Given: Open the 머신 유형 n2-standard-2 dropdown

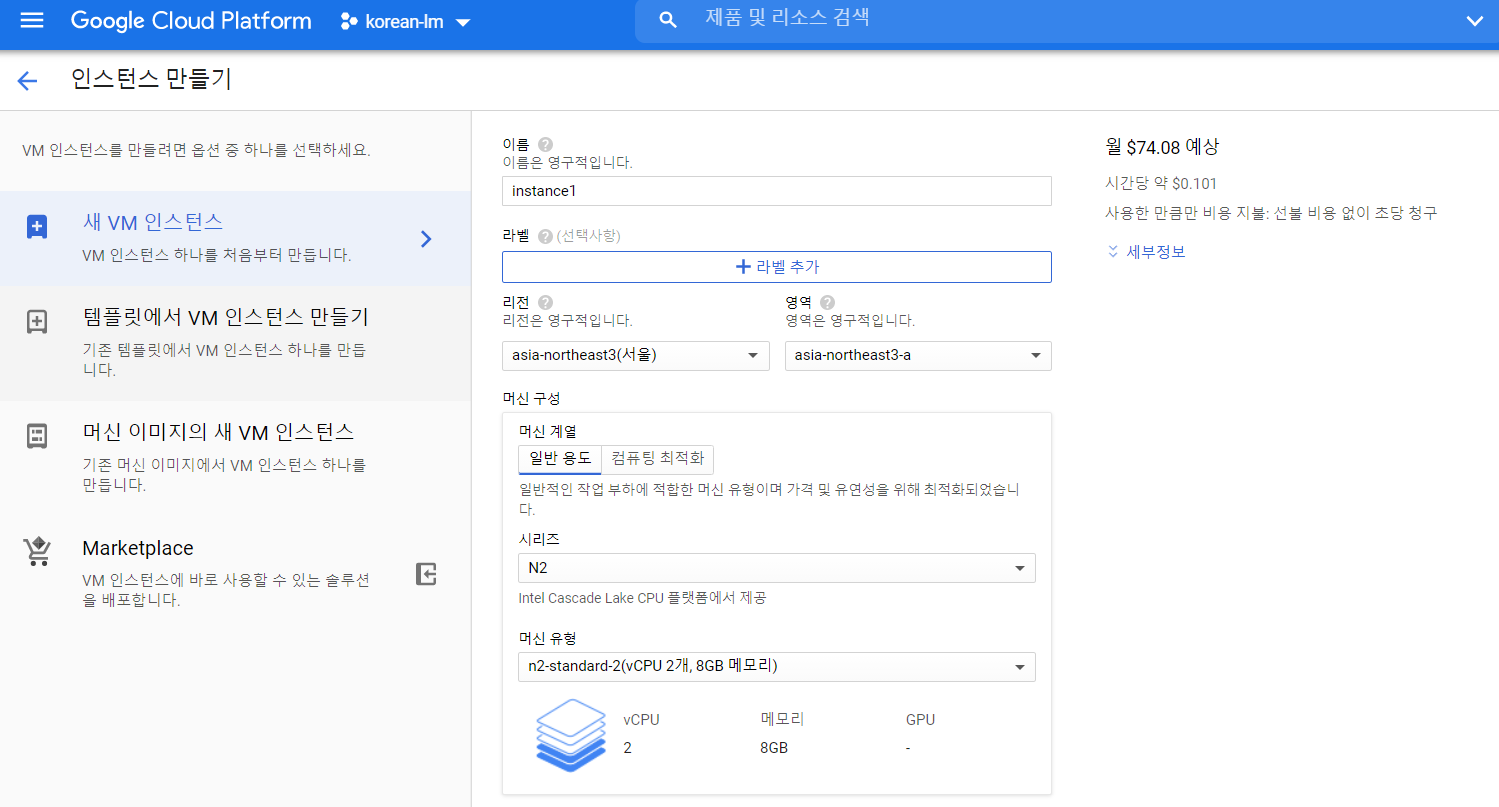Looking at the screenshot, I should [777, 666].
